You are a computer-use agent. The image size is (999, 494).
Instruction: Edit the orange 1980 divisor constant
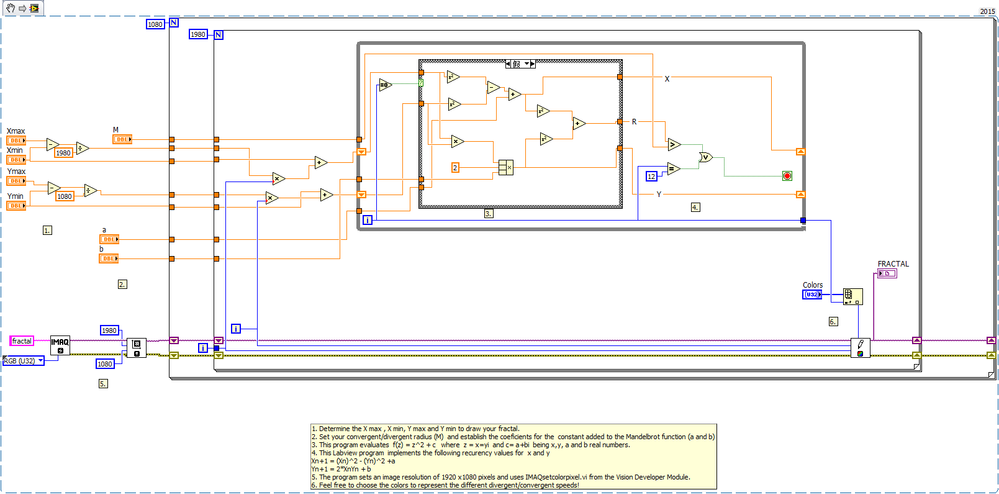[63, 154]
